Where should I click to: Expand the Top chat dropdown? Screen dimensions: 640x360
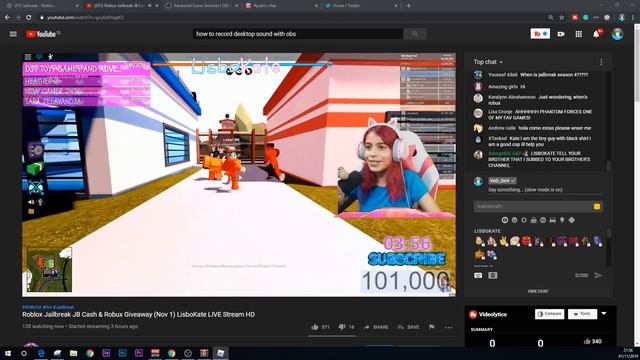pos(488,62)
